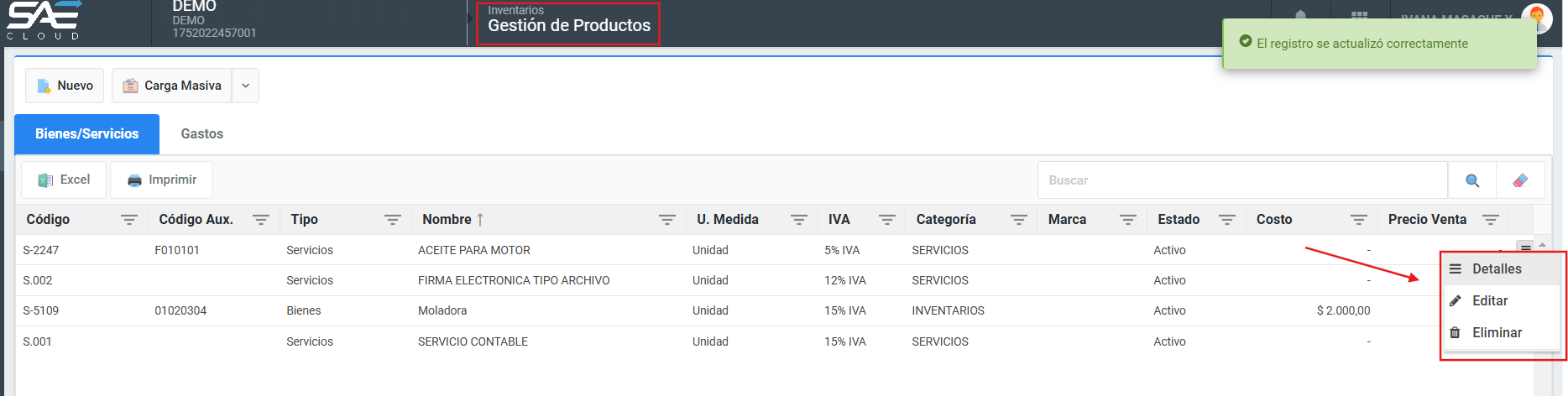Open filter icon for Código column
Image resolution: width=1568 pixels, height=396 pixels.
[128, 220]
